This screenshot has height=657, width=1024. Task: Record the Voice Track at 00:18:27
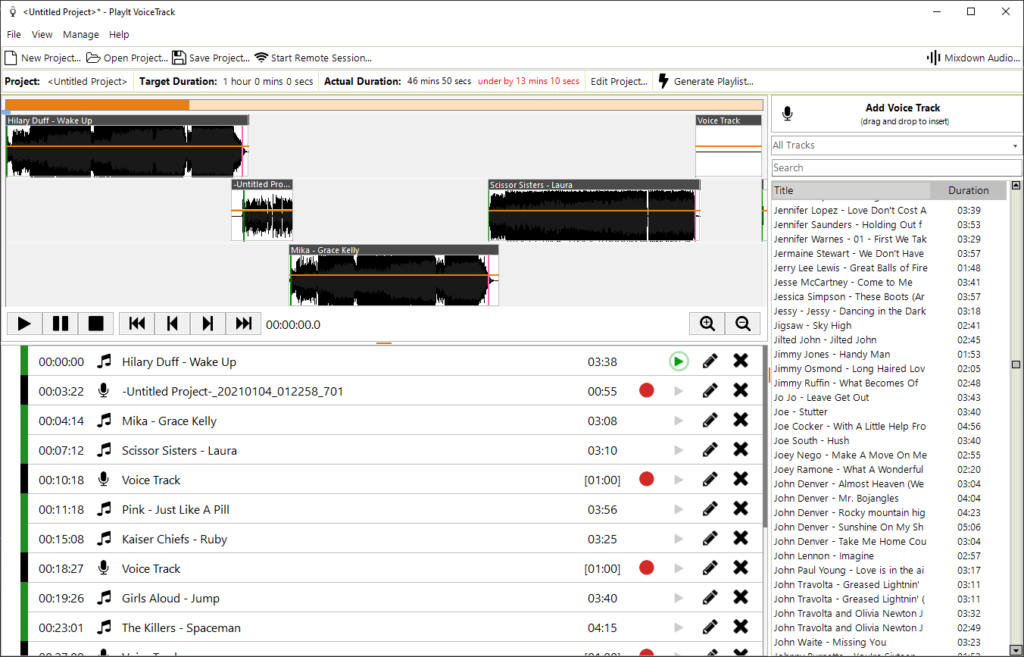click(x=647, y=568)
